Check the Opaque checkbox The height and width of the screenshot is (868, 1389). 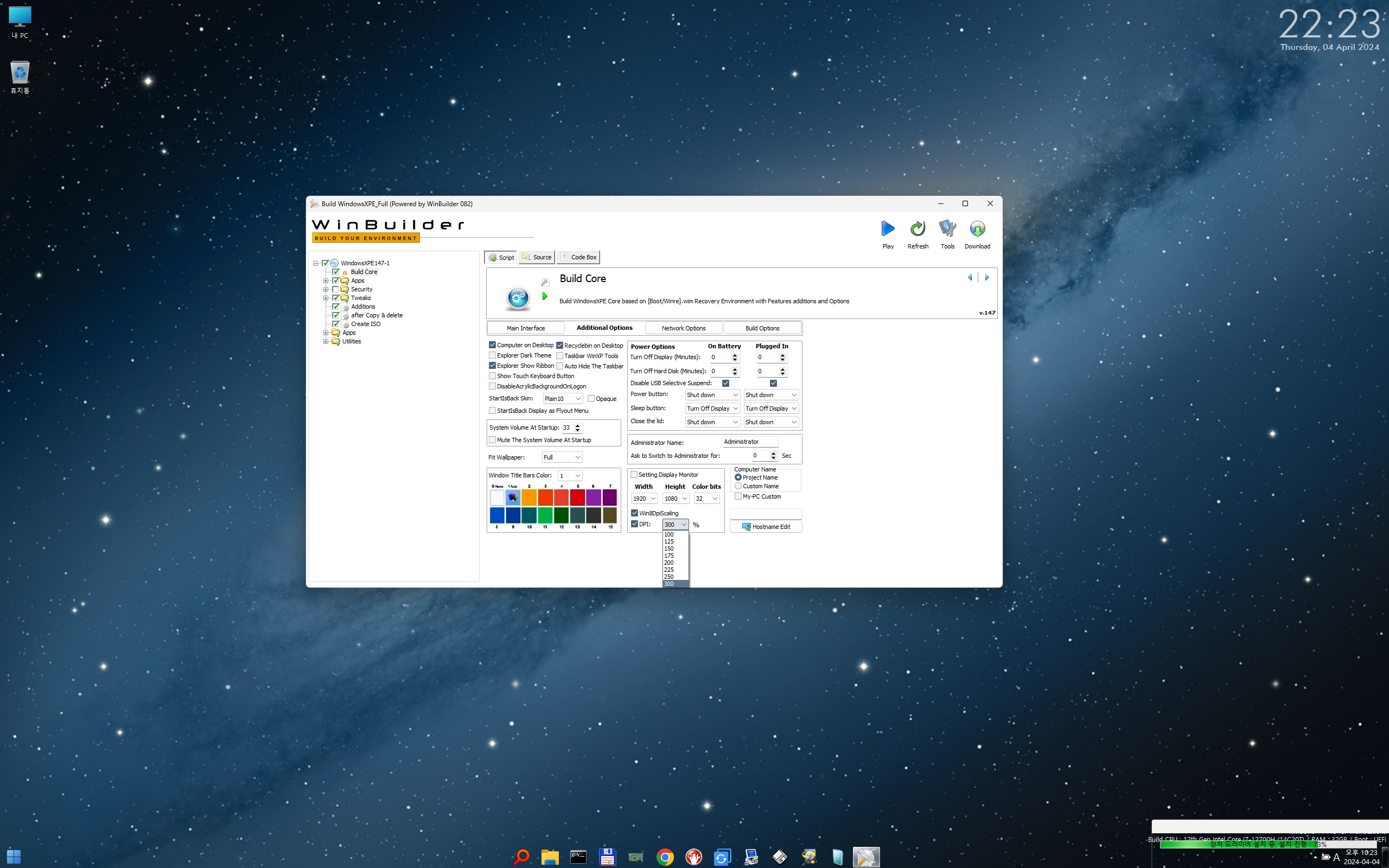pyautogui.click(x=591, y=398)
